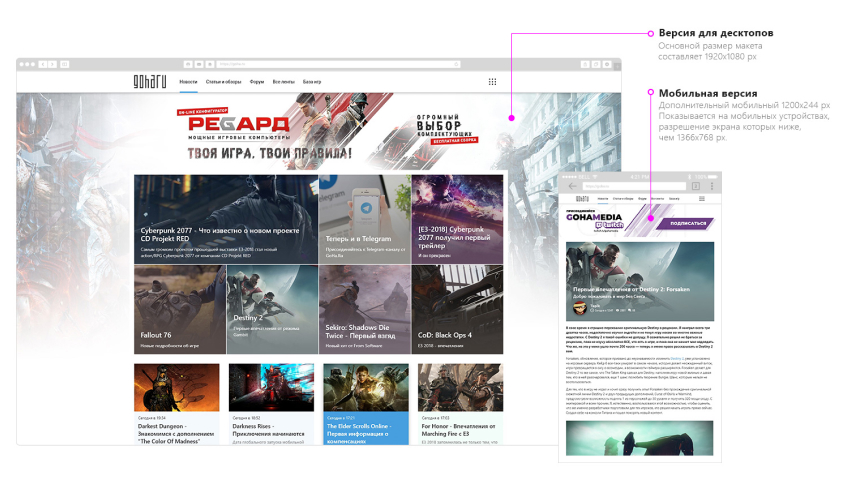Tap the Destiny 2: Forsaken article header on mobile
Image resolution: width=855 pixels, height=480 pixels.
(x=640, y=281)
